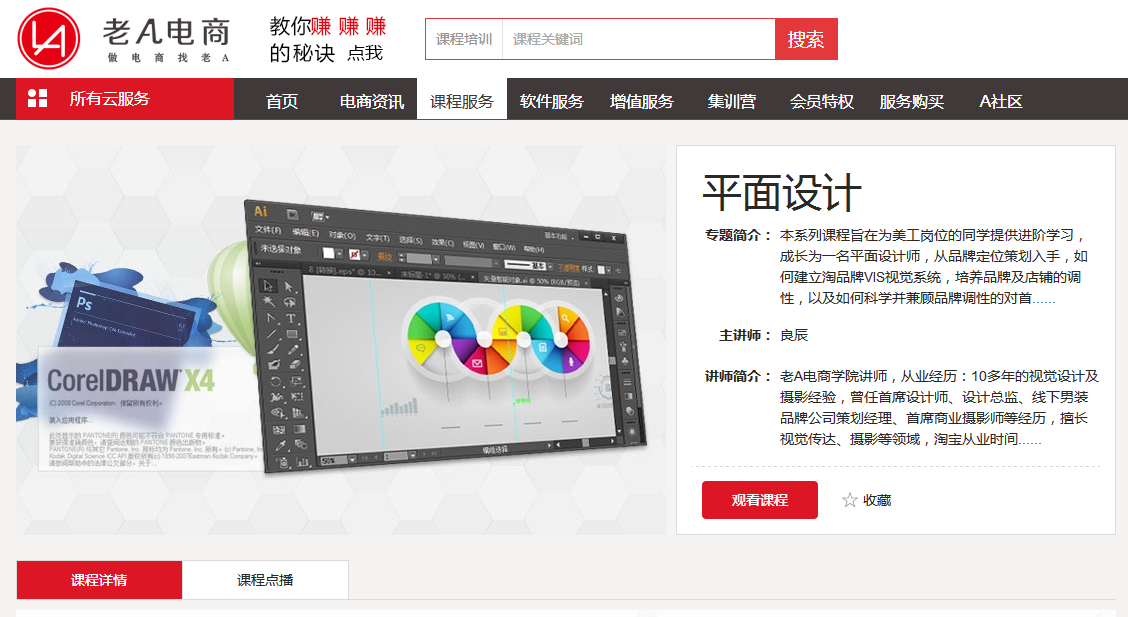Click the grid icon beside 所有云服务
The height and width of the screenshot is (617, 1128).
click(x=38, y=98)
